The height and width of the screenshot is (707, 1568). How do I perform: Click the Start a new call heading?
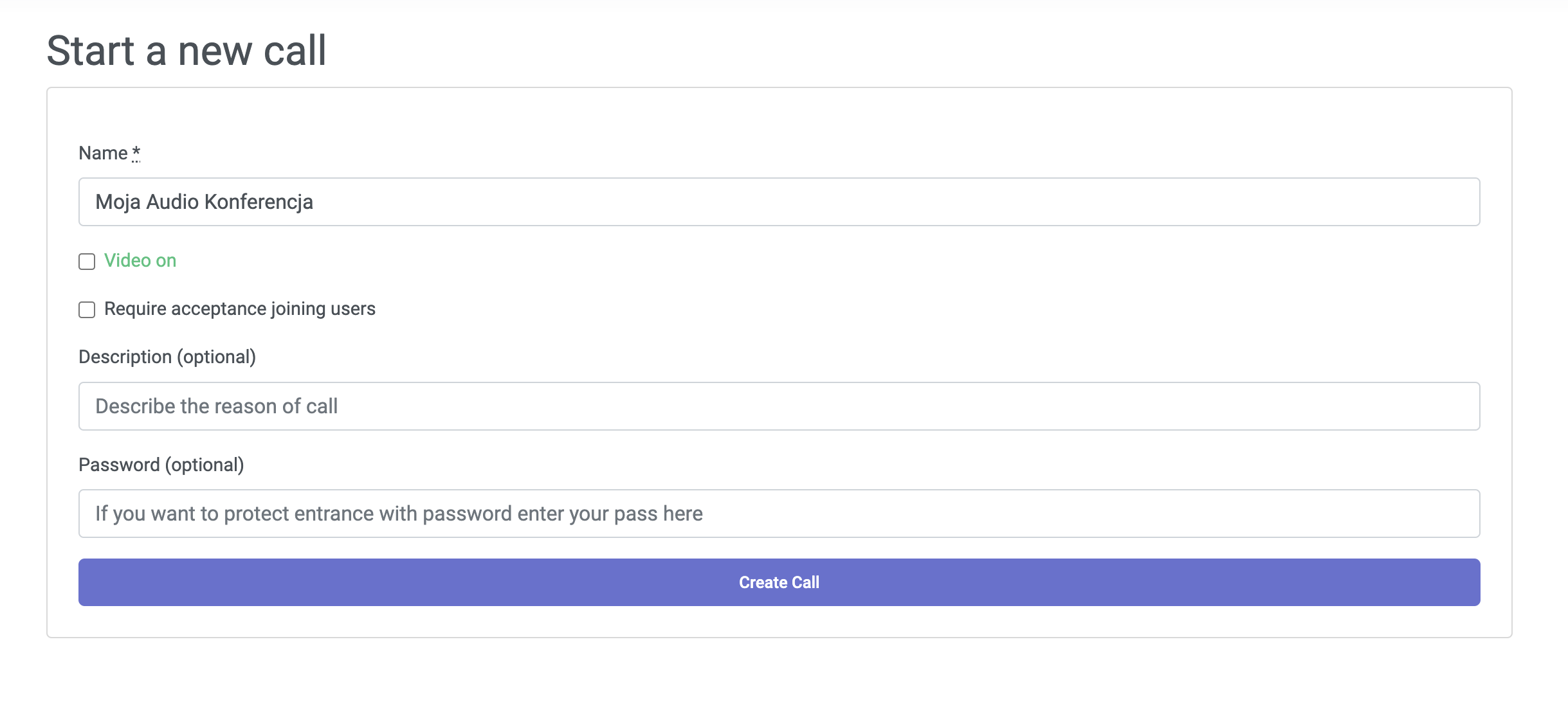pos(187,50)
